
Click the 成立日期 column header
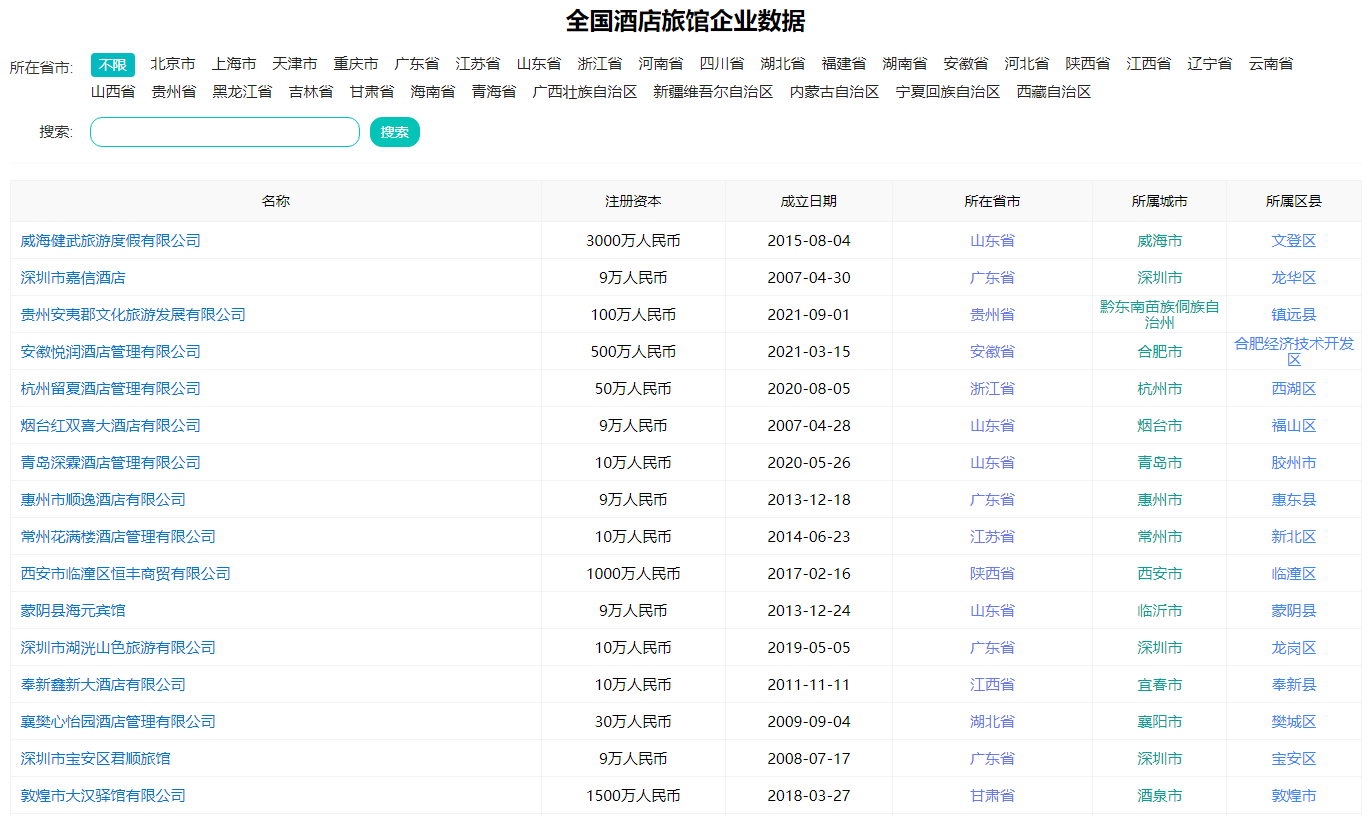(x=809, y=201)
